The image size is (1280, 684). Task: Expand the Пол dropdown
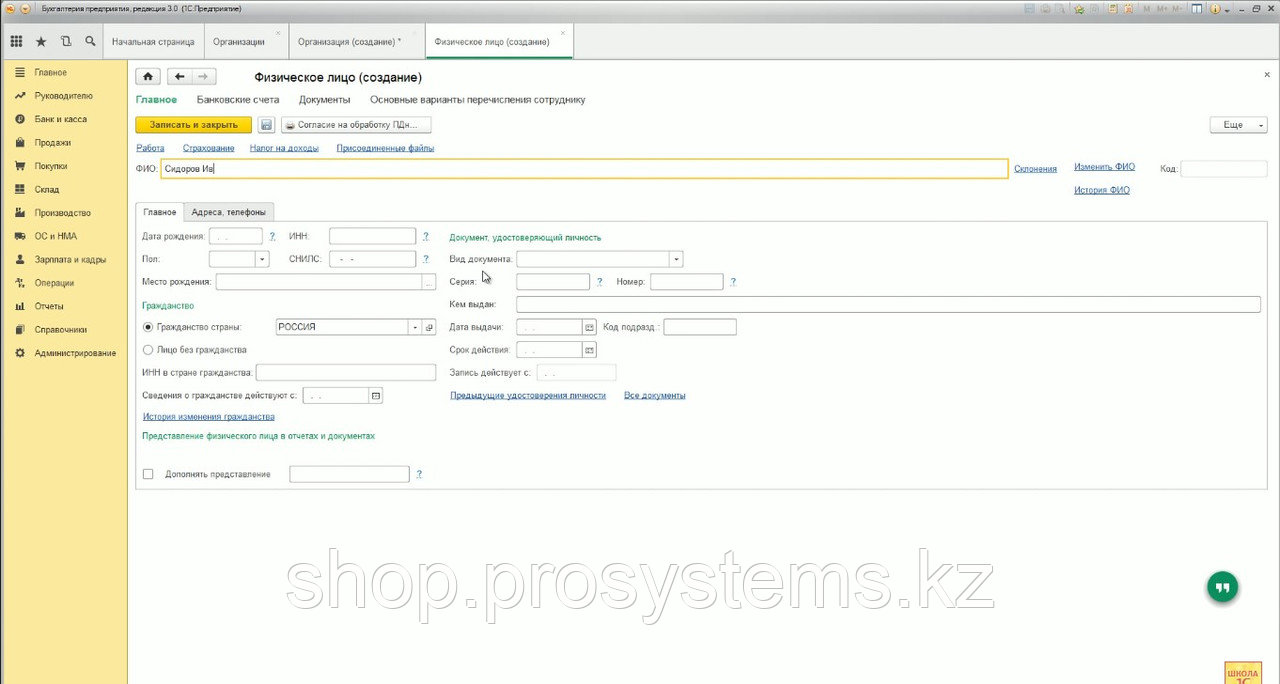click(263, 259)
